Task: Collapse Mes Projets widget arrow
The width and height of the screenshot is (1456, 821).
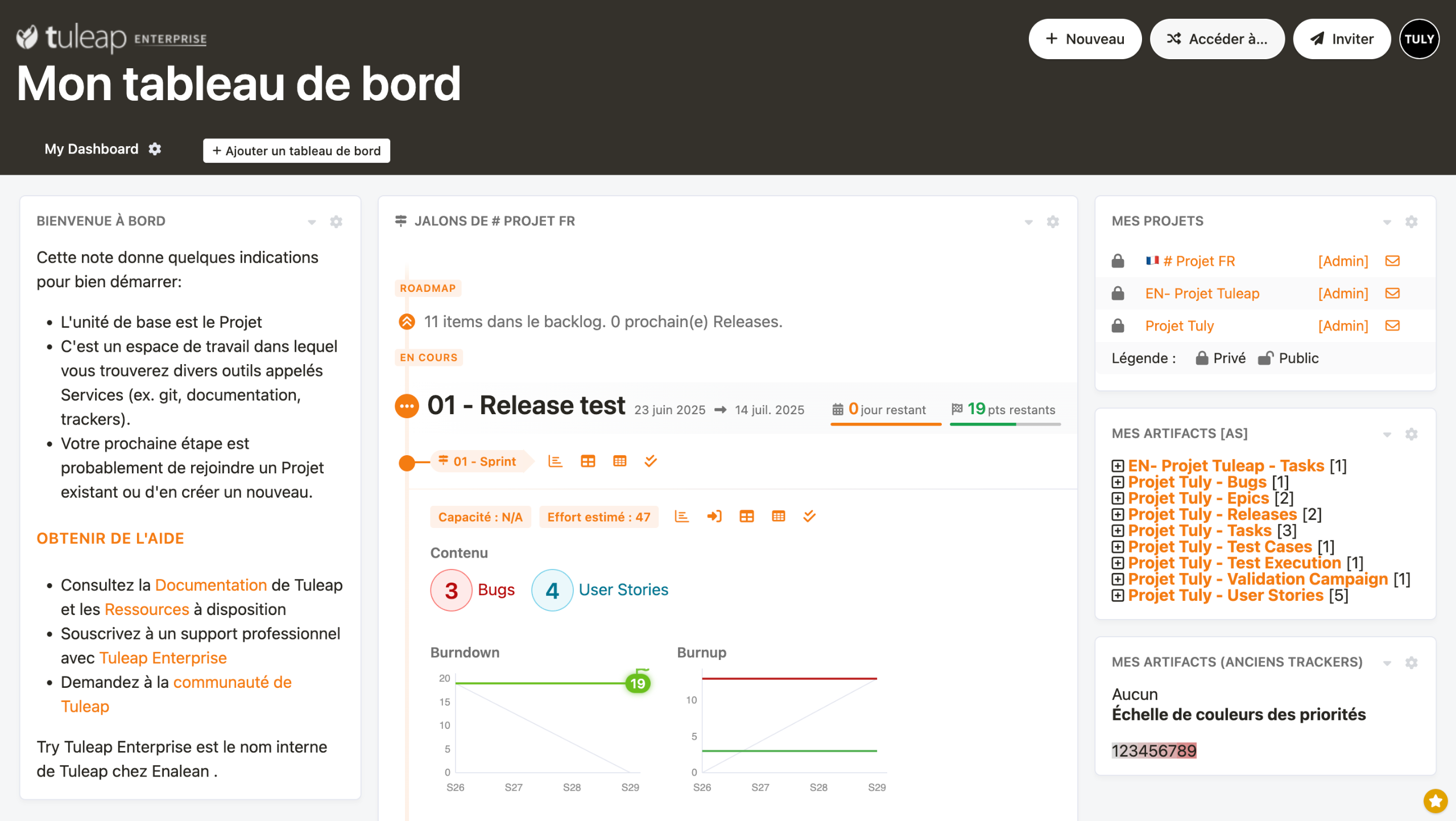Action: coord(1387,222)
